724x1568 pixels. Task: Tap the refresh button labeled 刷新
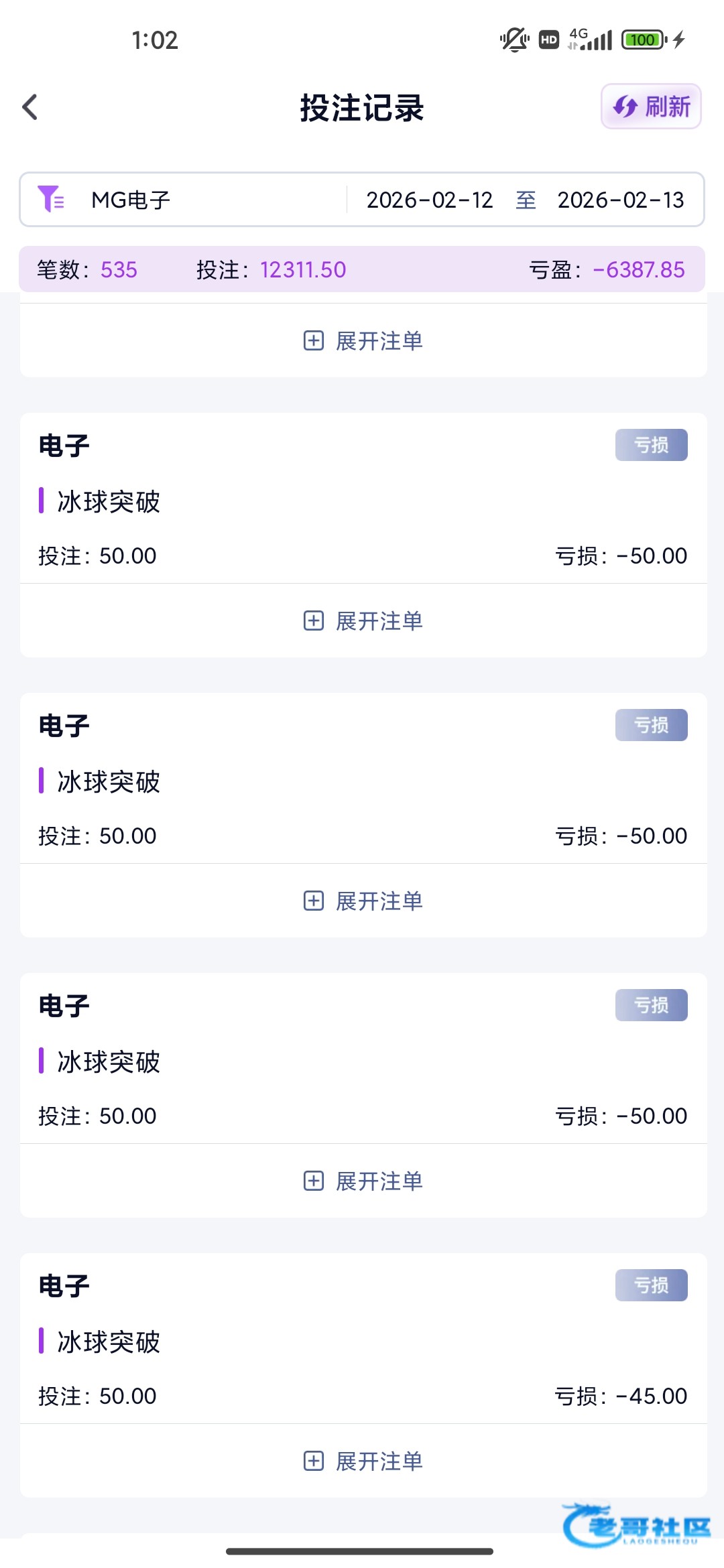651,107
